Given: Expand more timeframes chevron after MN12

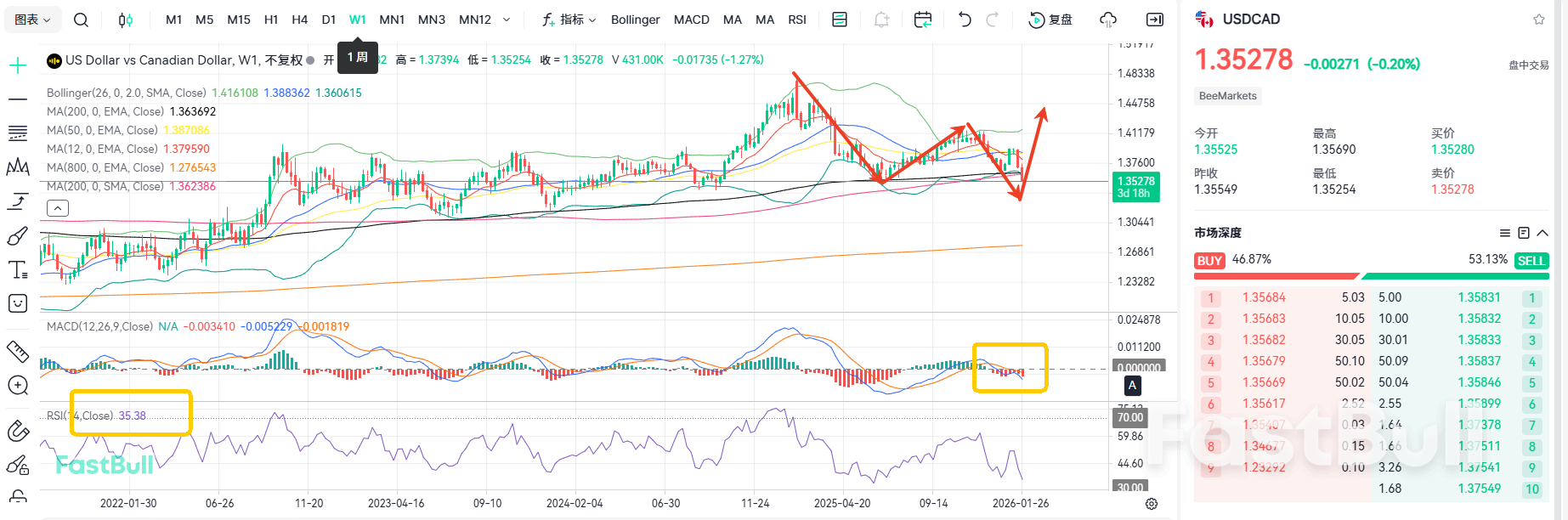Looking at the screenshot, I should [507, 20].
